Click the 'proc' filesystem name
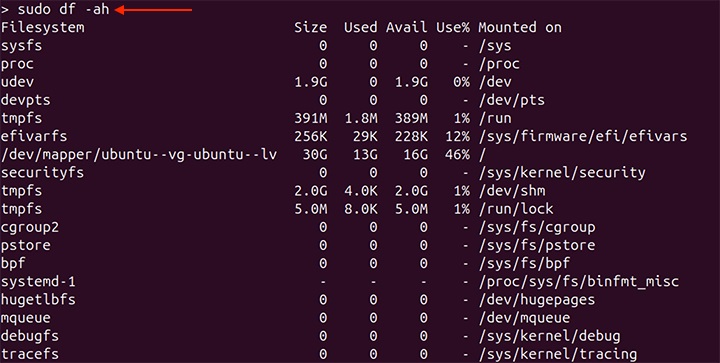Viewport: 720px width, 363px height. (17, 64)
